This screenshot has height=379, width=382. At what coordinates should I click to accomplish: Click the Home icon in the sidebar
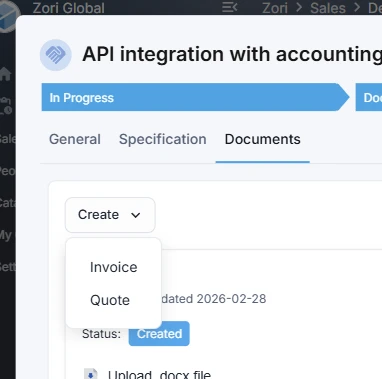pyautogui.click(x=6, y=74)
